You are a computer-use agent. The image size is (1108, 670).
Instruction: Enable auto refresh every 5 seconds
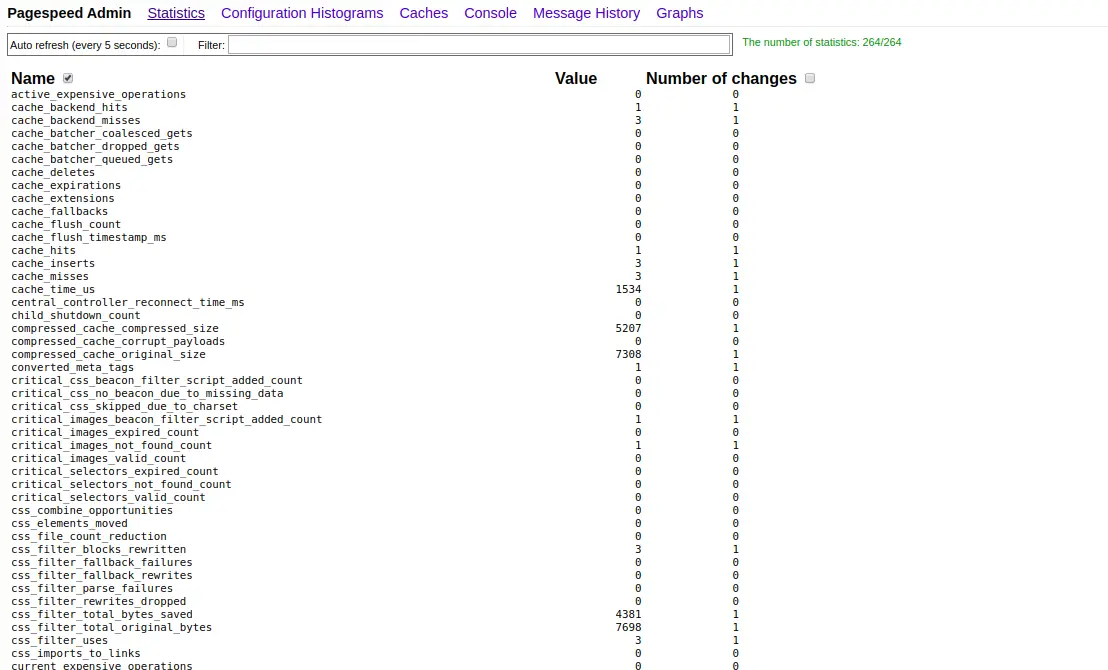coord(172,43)
